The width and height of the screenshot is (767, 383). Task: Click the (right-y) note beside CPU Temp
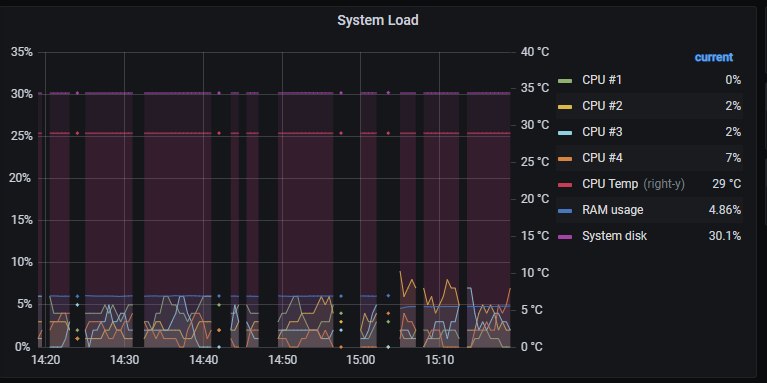coord(664,184)
